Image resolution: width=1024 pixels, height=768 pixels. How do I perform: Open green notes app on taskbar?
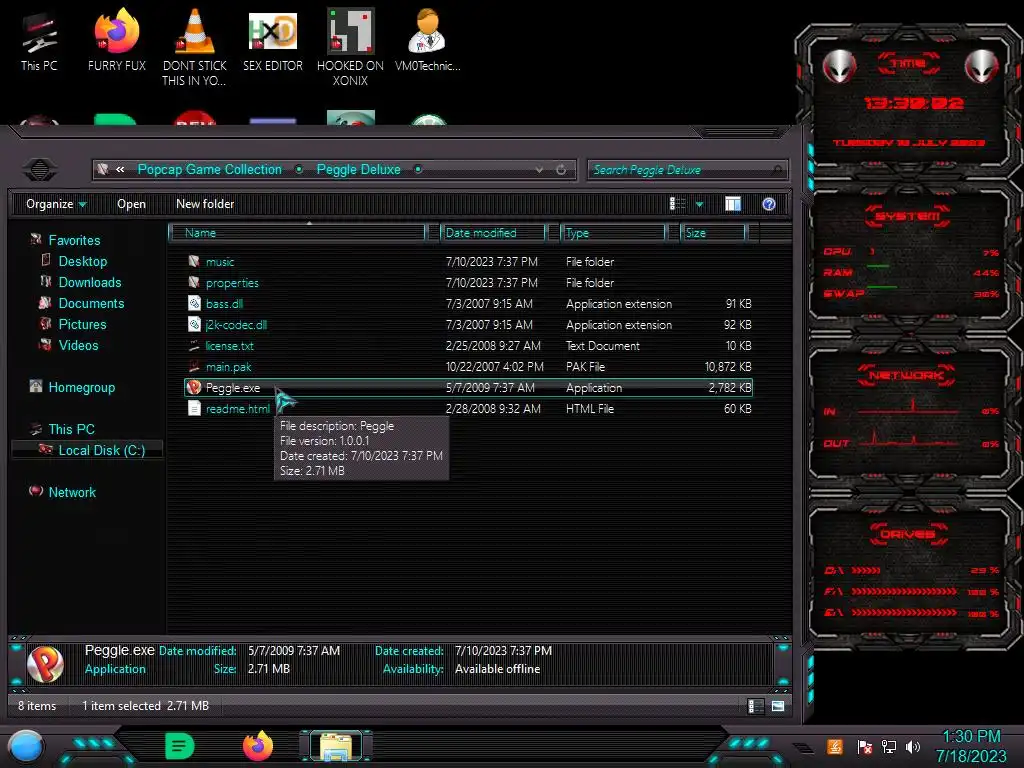pos(180,746)
